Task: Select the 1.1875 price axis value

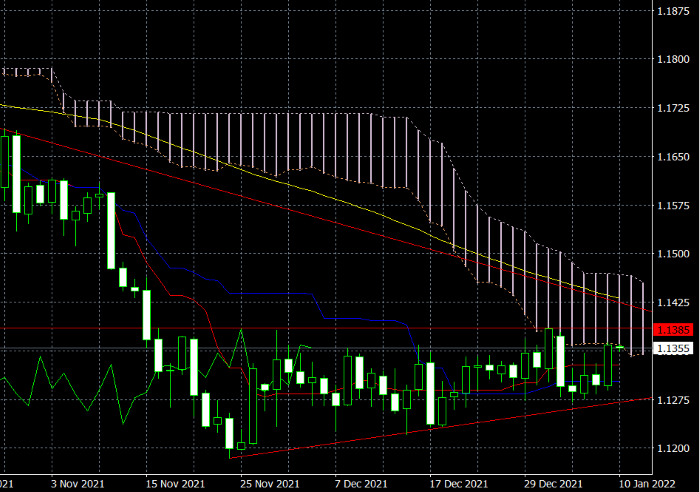Action: tap(673, 11)
